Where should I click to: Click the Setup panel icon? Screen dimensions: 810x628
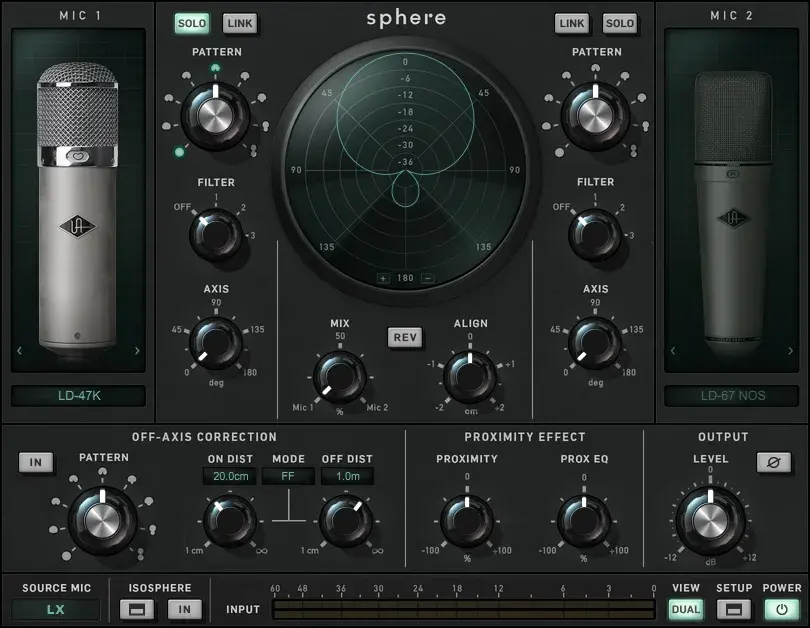[734, 608]
